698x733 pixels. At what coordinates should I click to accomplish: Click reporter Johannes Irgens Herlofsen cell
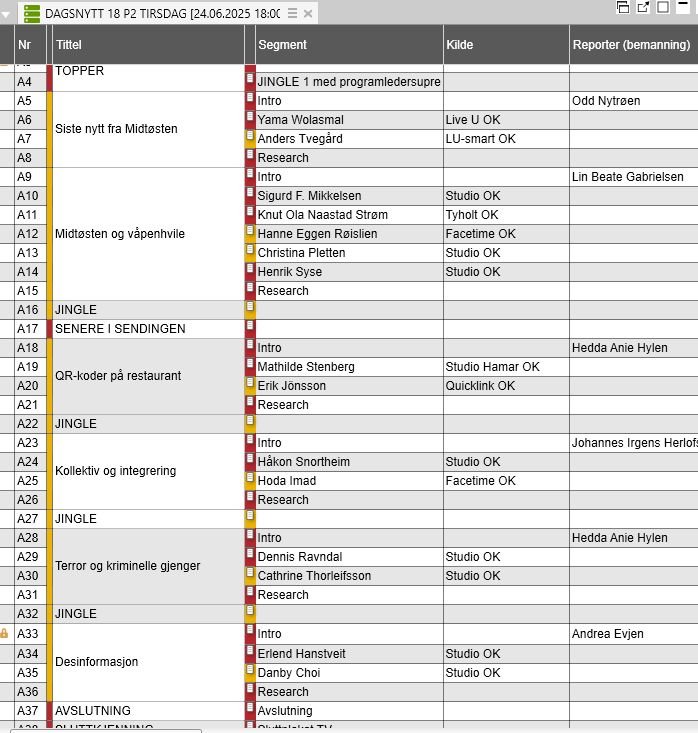pos(634,443)
